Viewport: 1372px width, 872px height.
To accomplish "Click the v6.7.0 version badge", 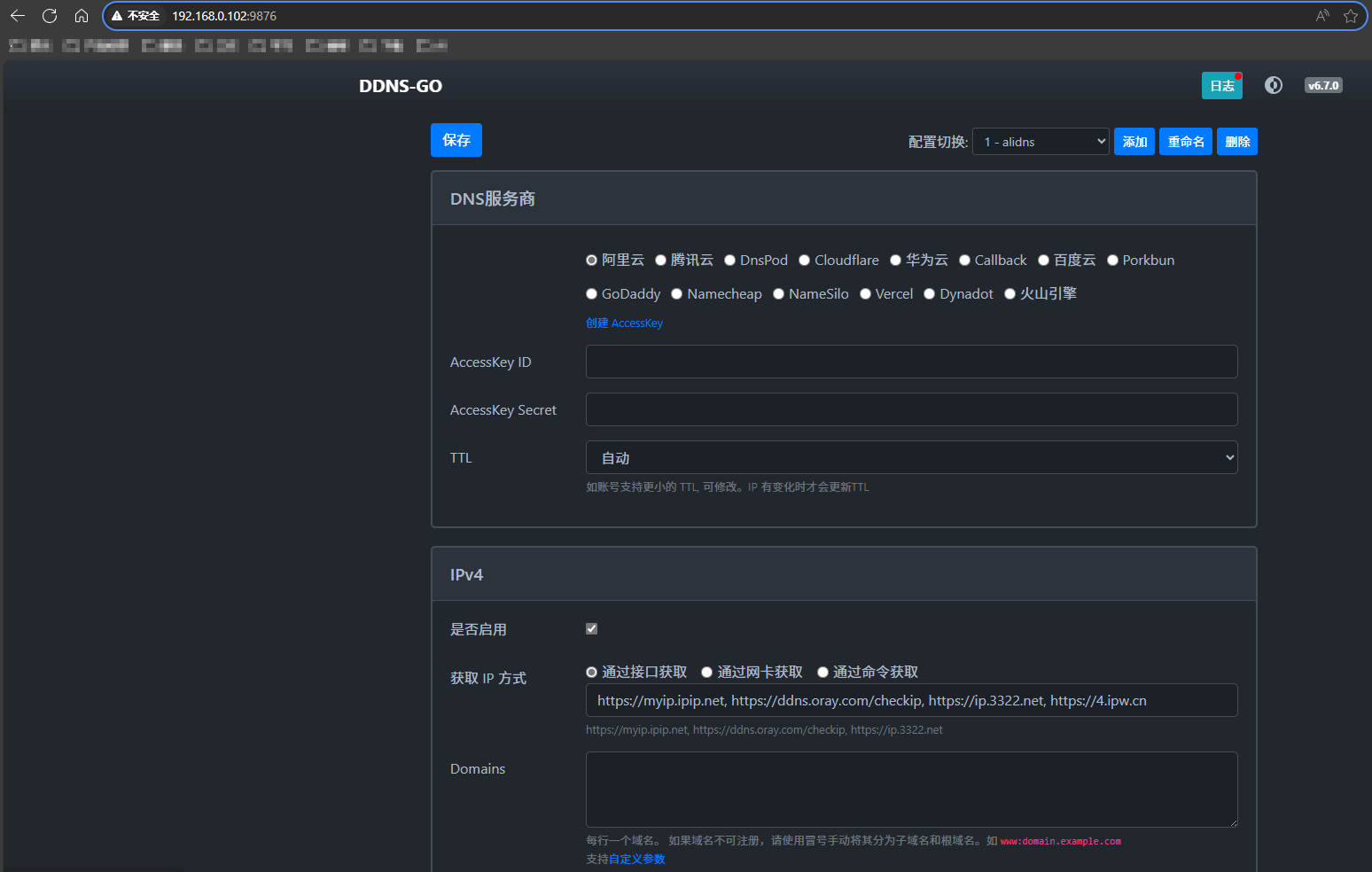I will pyautogui.click(x=1323, y=85).
